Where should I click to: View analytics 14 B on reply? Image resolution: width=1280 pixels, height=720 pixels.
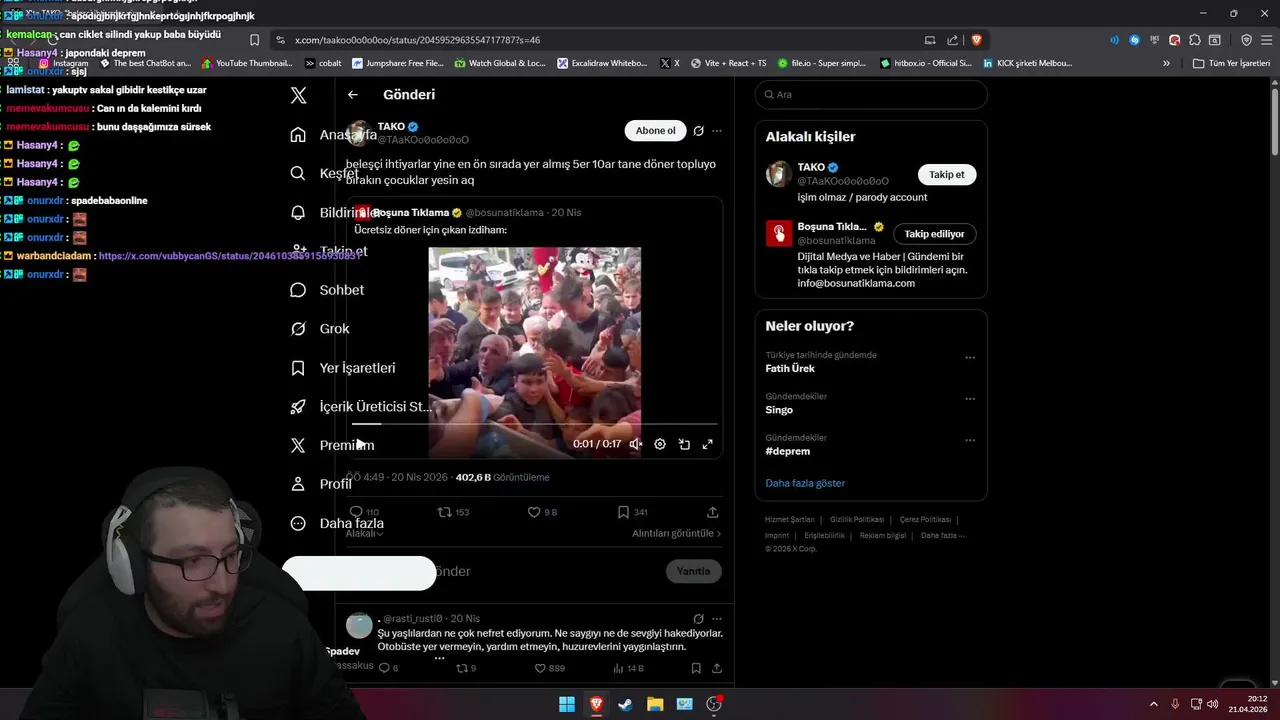(x=628, y=668)
